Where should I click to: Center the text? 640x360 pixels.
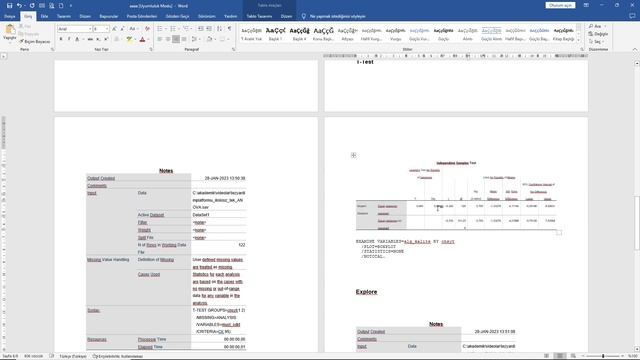click(x=168, y=39)
